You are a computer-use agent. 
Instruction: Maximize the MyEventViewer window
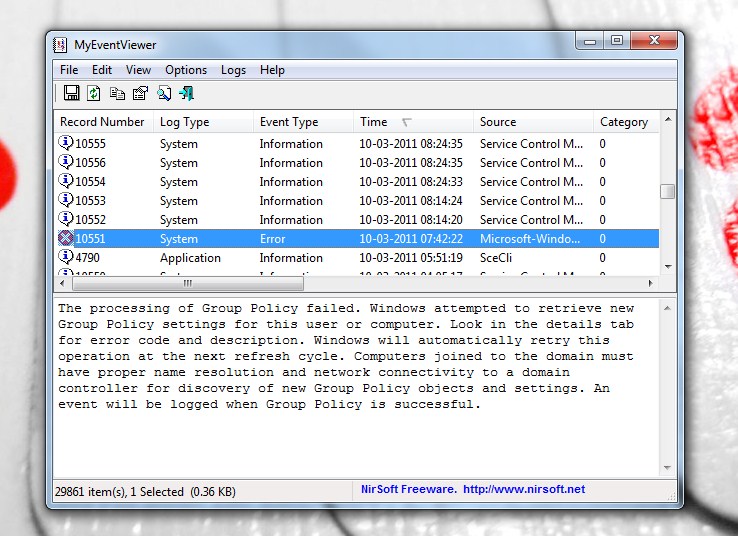tap(617, 40)
